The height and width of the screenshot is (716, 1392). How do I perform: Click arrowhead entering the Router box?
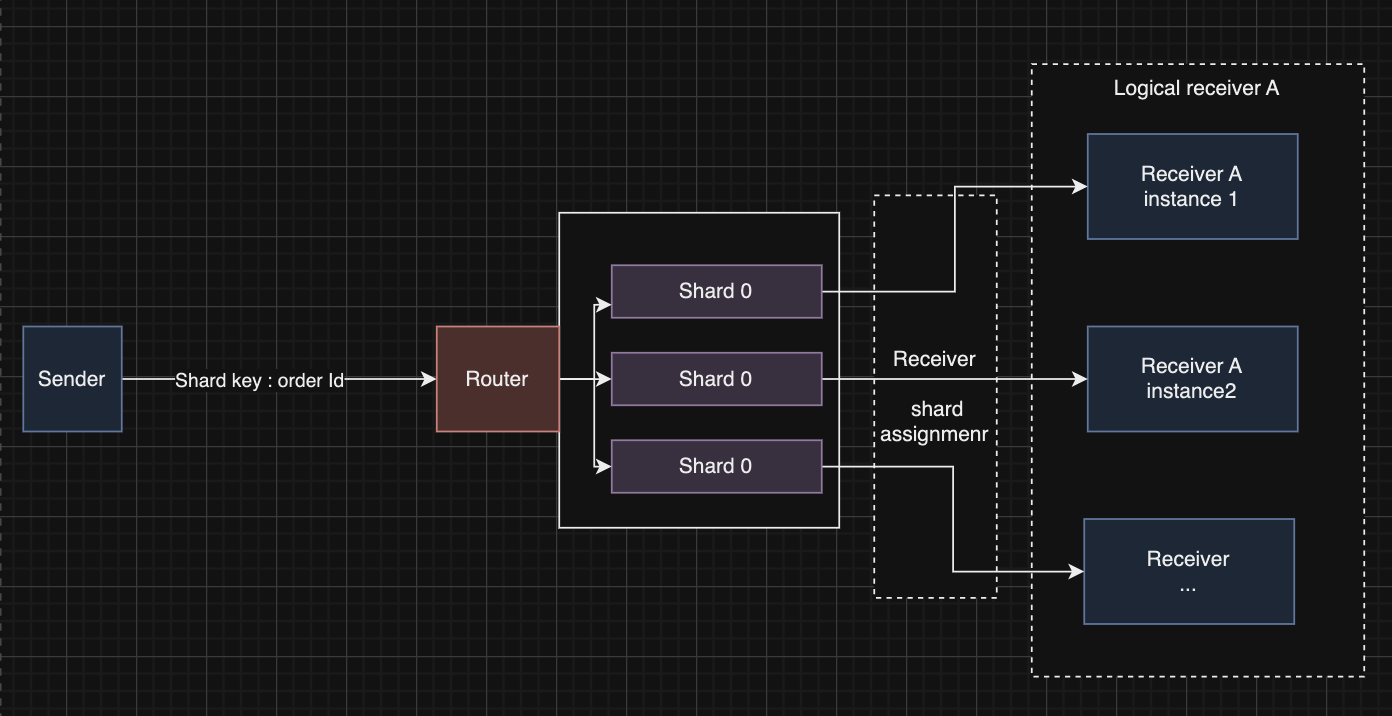point(429,379)
